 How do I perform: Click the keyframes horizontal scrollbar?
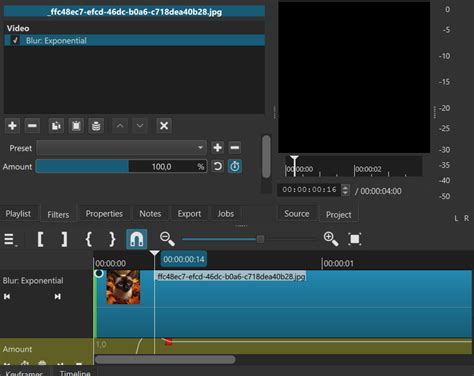[165, 359]
